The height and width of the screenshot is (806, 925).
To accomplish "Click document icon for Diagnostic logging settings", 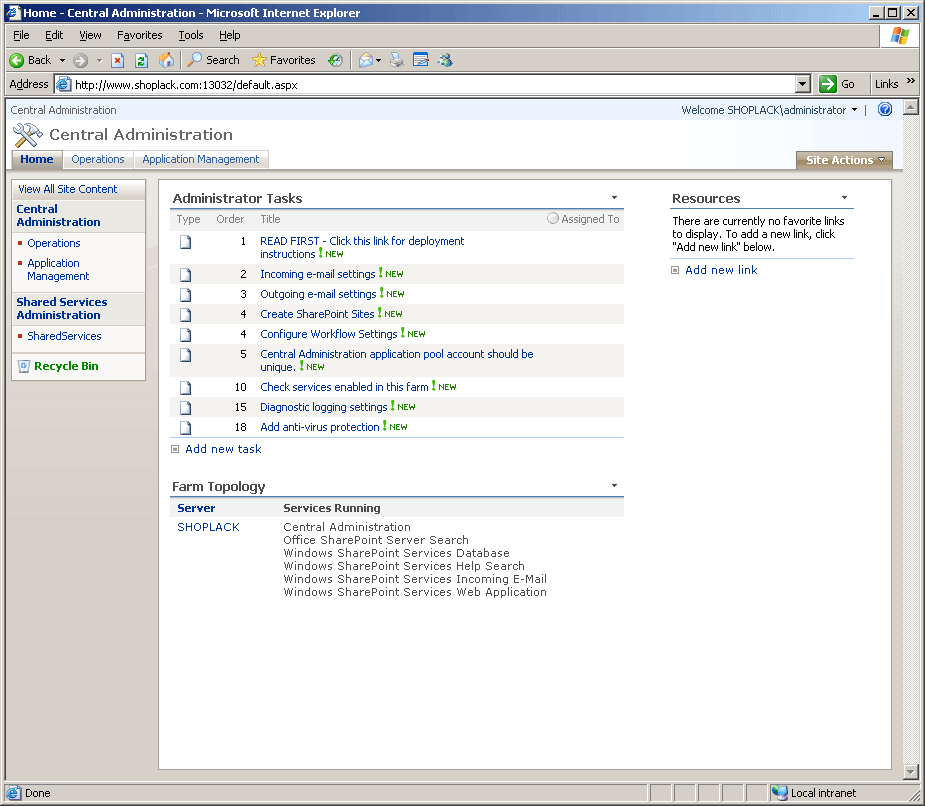I will pos(186,408).
